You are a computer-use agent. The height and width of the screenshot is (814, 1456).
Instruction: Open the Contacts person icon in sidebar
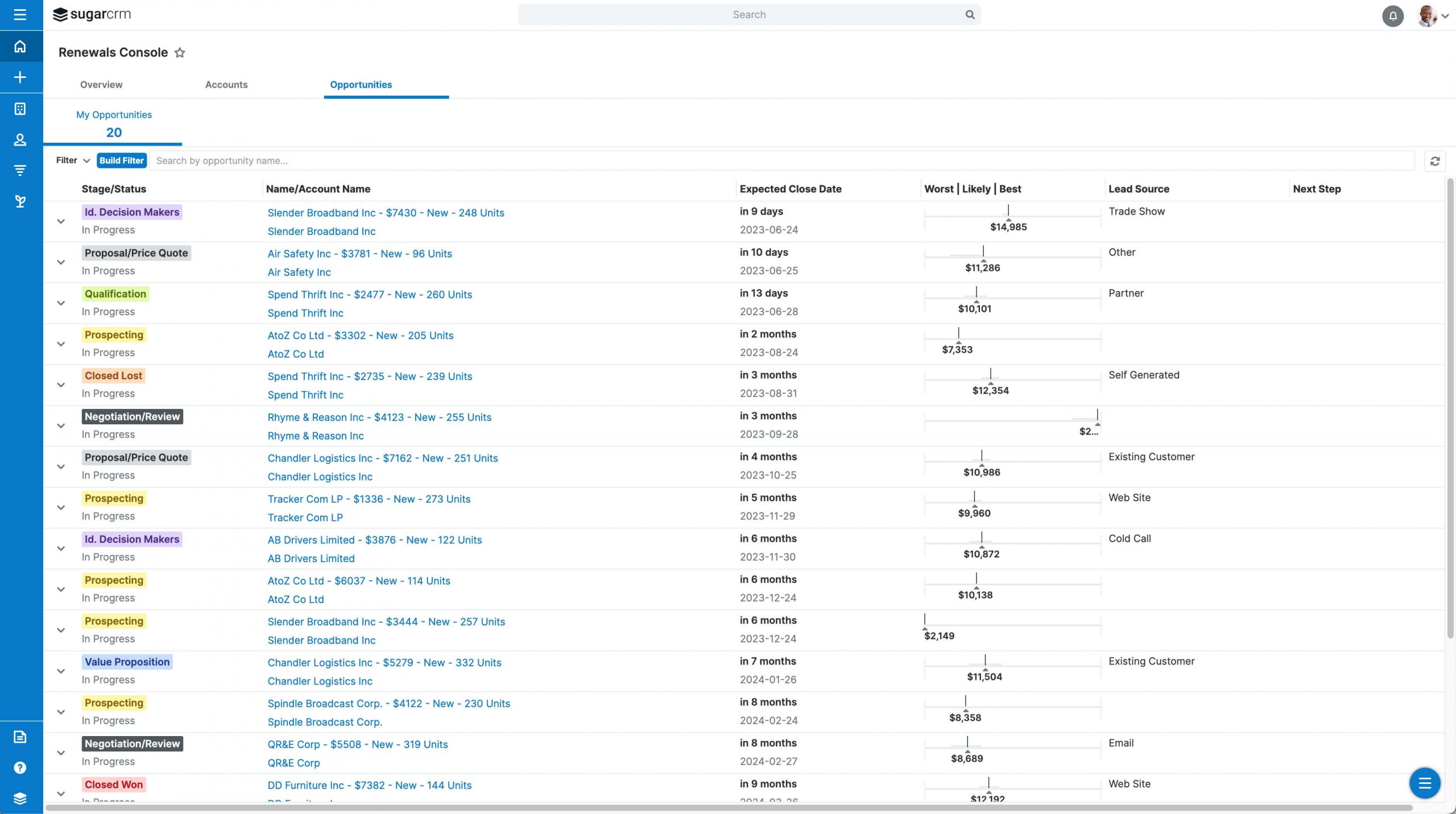(20, 140)
